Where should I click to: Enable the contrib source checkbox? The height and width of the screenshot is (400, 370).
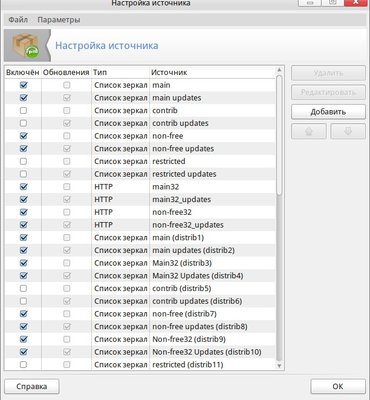(23, 111)
